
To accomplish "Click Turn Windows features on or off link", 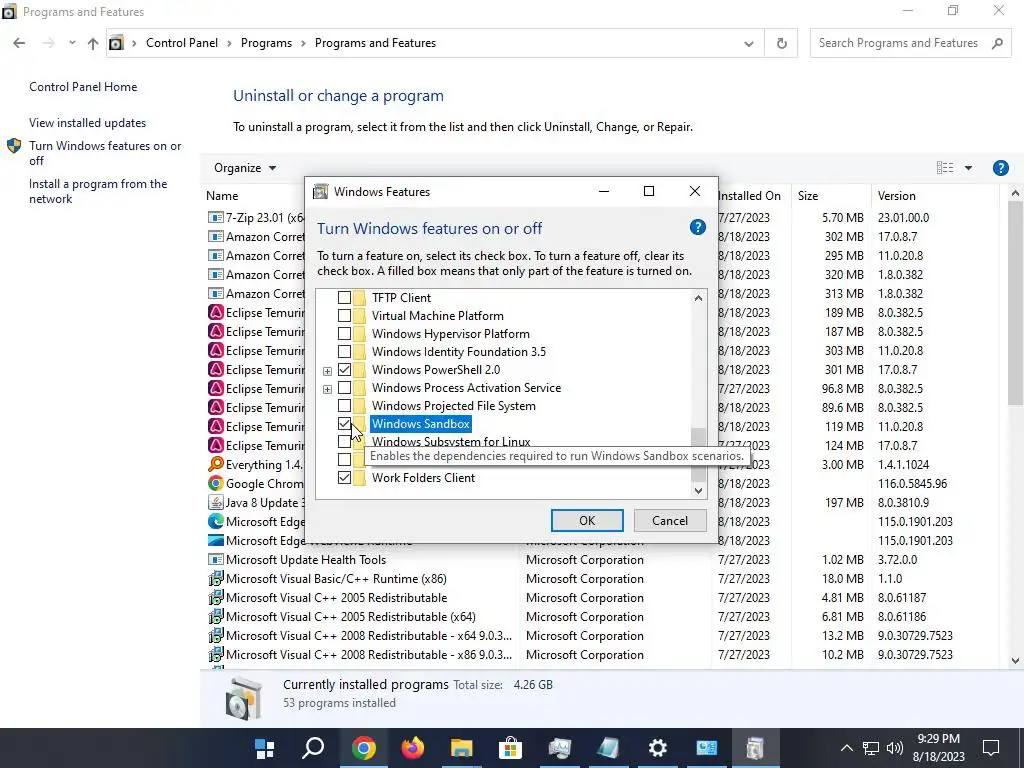I will (x=105, y=153).
